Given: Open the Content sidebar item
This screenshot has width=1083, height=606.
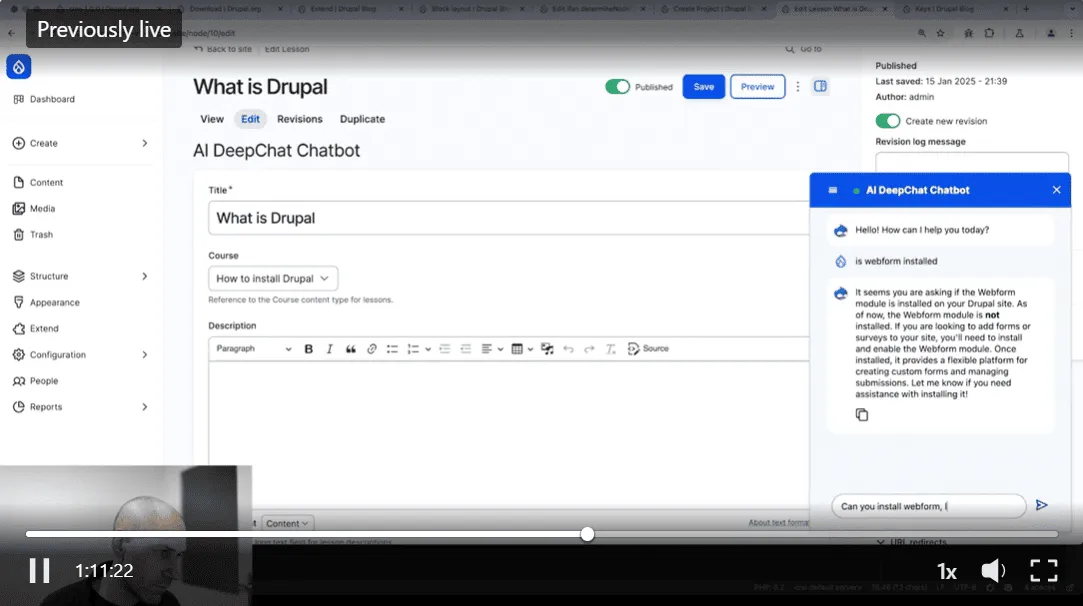Looking at the screenshot, I should pos(38,182).
